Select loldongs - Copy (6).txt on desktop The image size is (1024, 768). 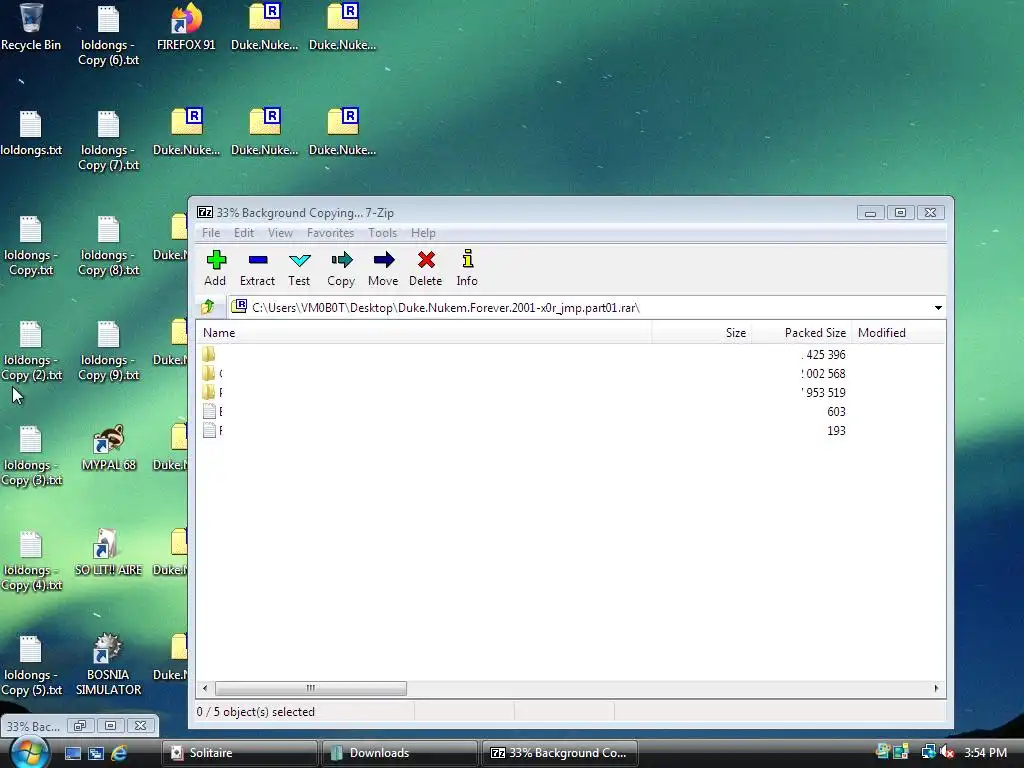[108, 35]
